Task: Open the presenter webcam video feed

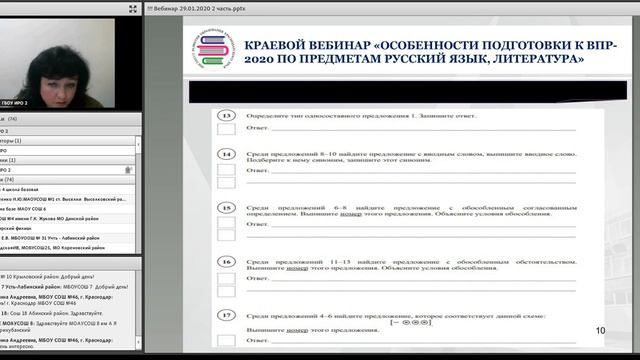Action: [x=57, y=63]
